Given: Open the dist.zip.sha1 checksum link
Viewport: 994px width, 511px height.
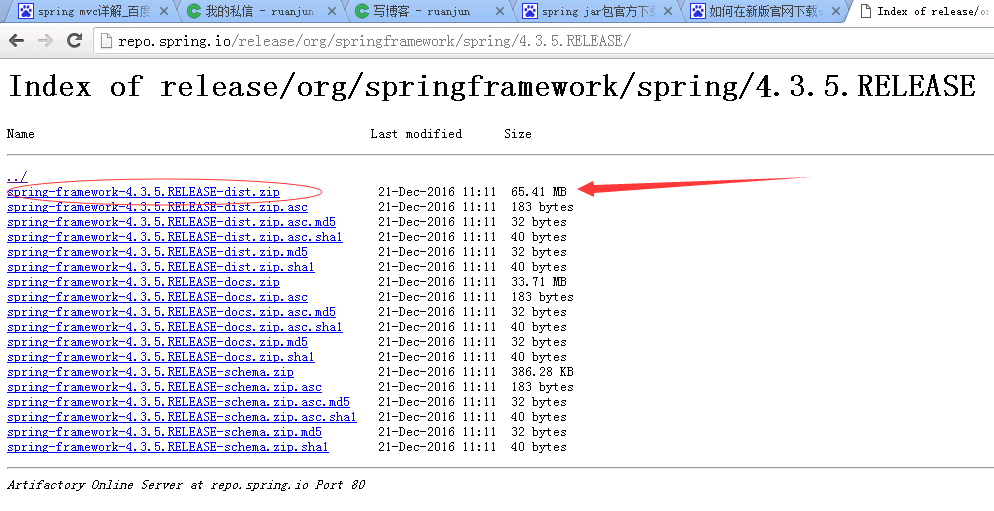Looking at the screenshot, I should coord(161,267).
